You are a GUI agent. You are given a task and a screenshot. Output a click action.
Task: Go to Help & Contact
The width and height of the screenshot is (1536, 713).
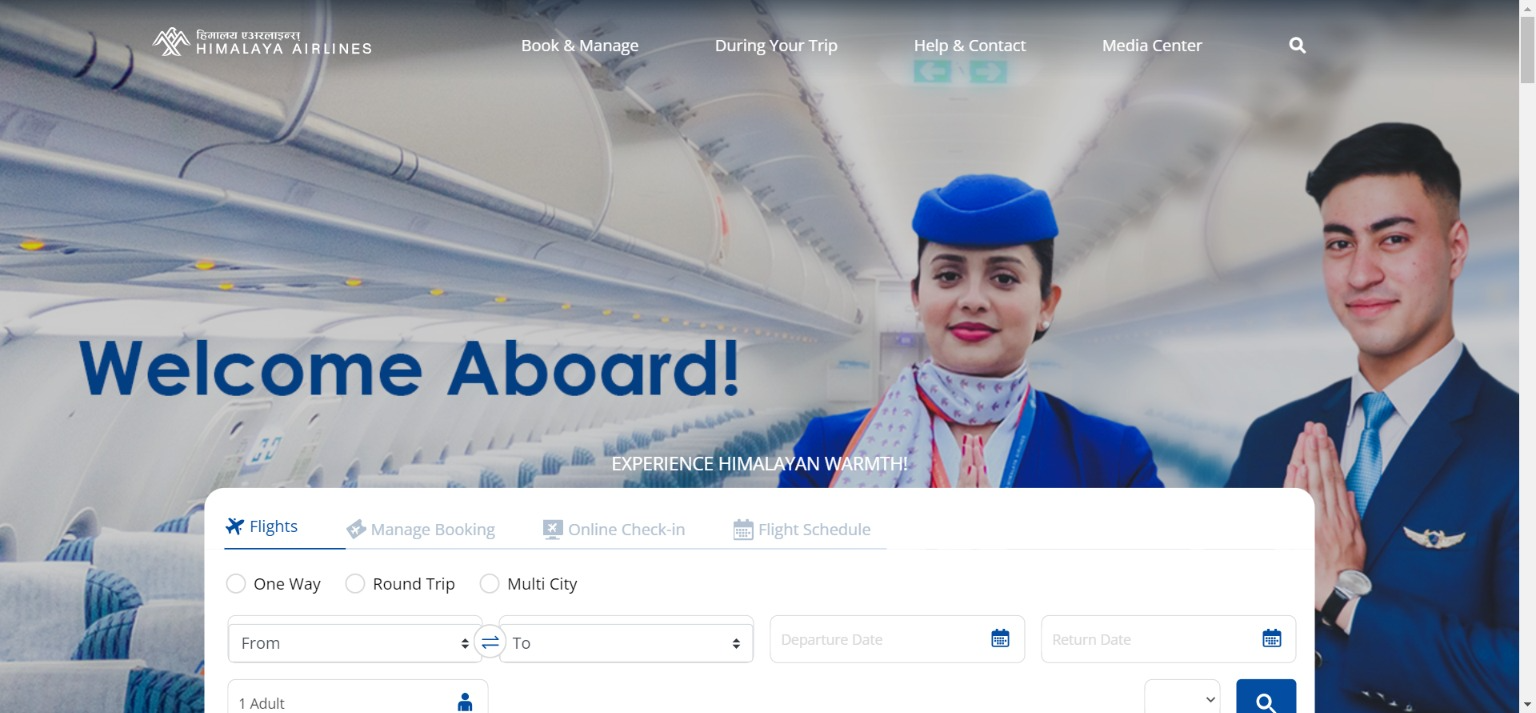pyautogui.click(x=969, y=45)
